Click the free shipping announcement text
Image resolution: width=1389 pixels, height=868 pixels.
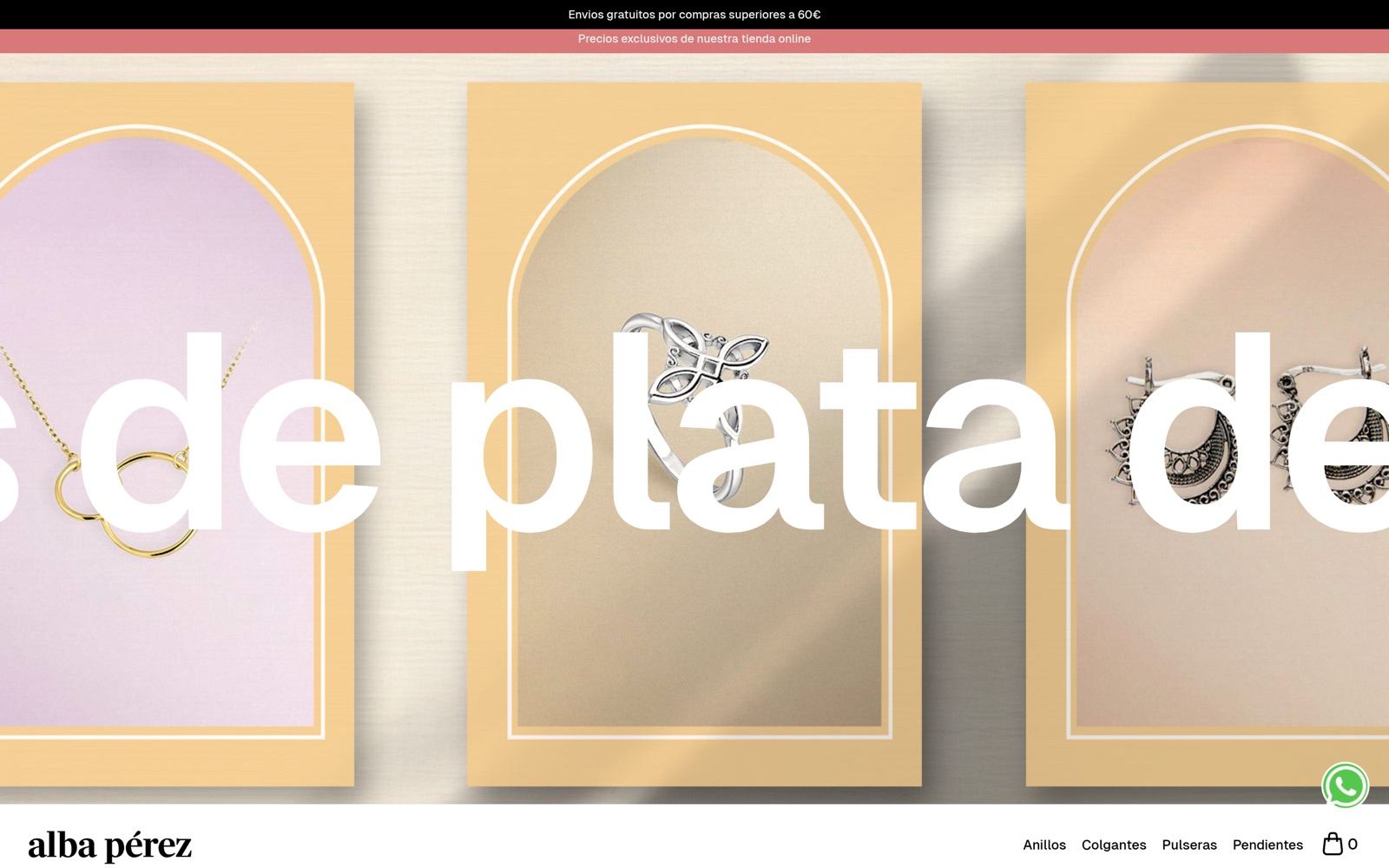(694, 15)
